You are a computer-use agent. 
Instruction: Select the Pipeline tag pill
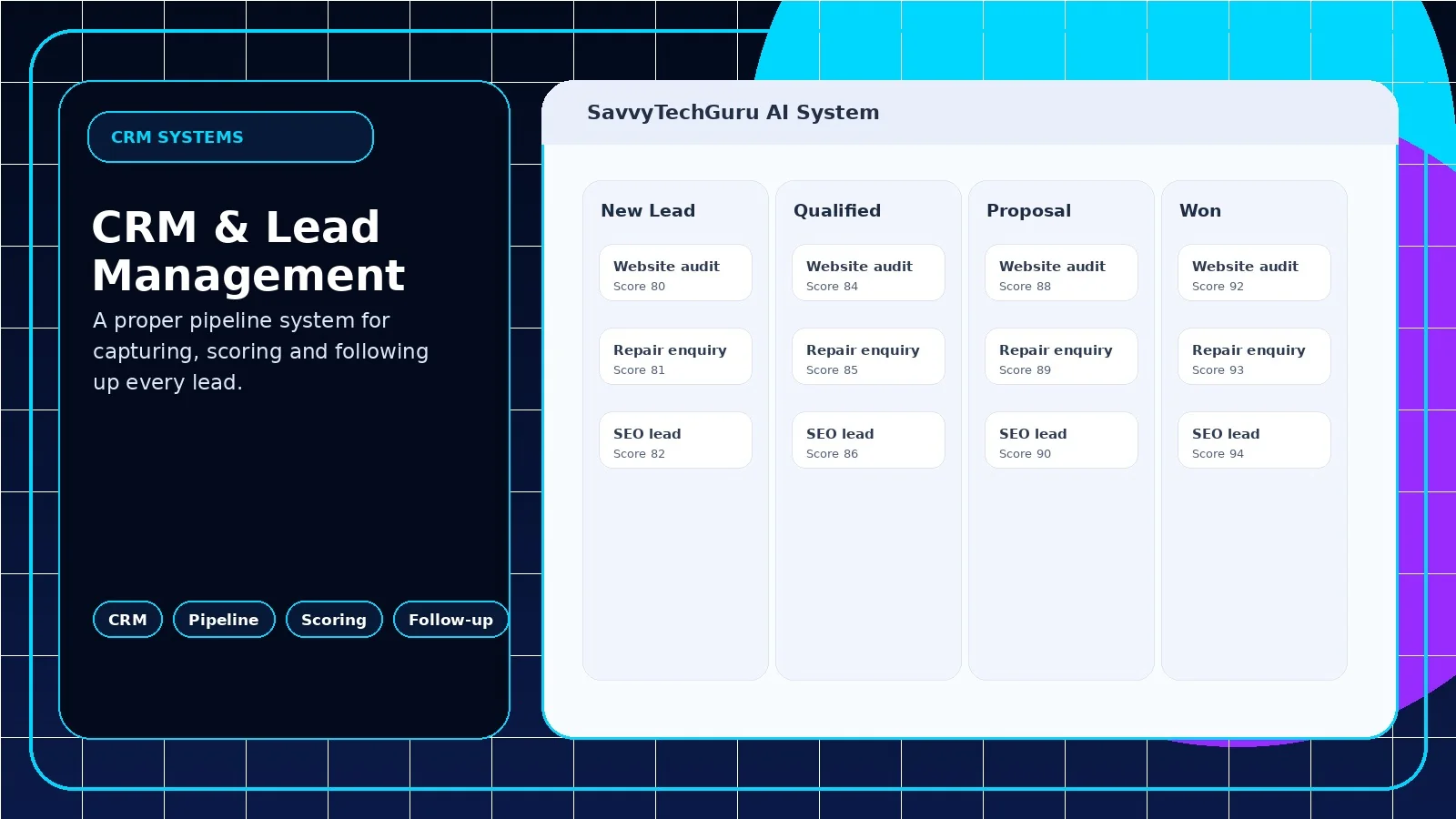point(224,620)
